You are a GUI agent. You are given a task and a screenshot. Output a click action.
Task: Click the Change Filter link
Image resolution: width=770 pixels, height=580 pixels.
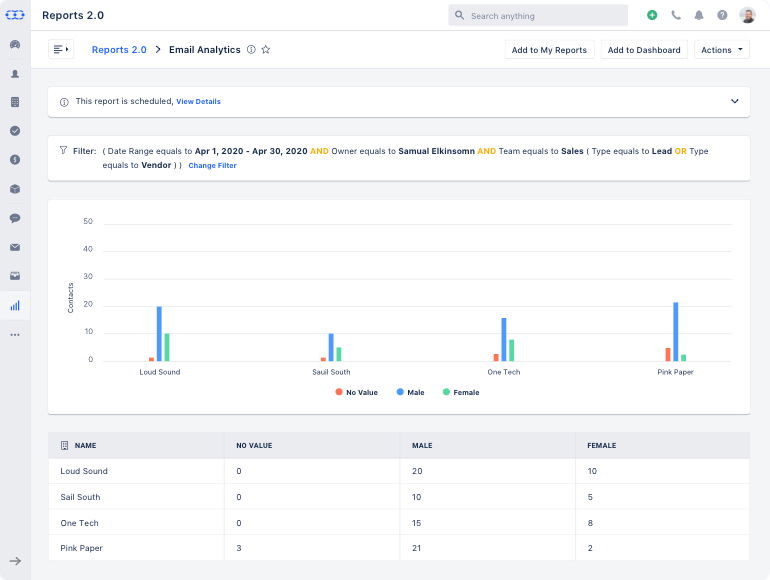pos(212,166)
